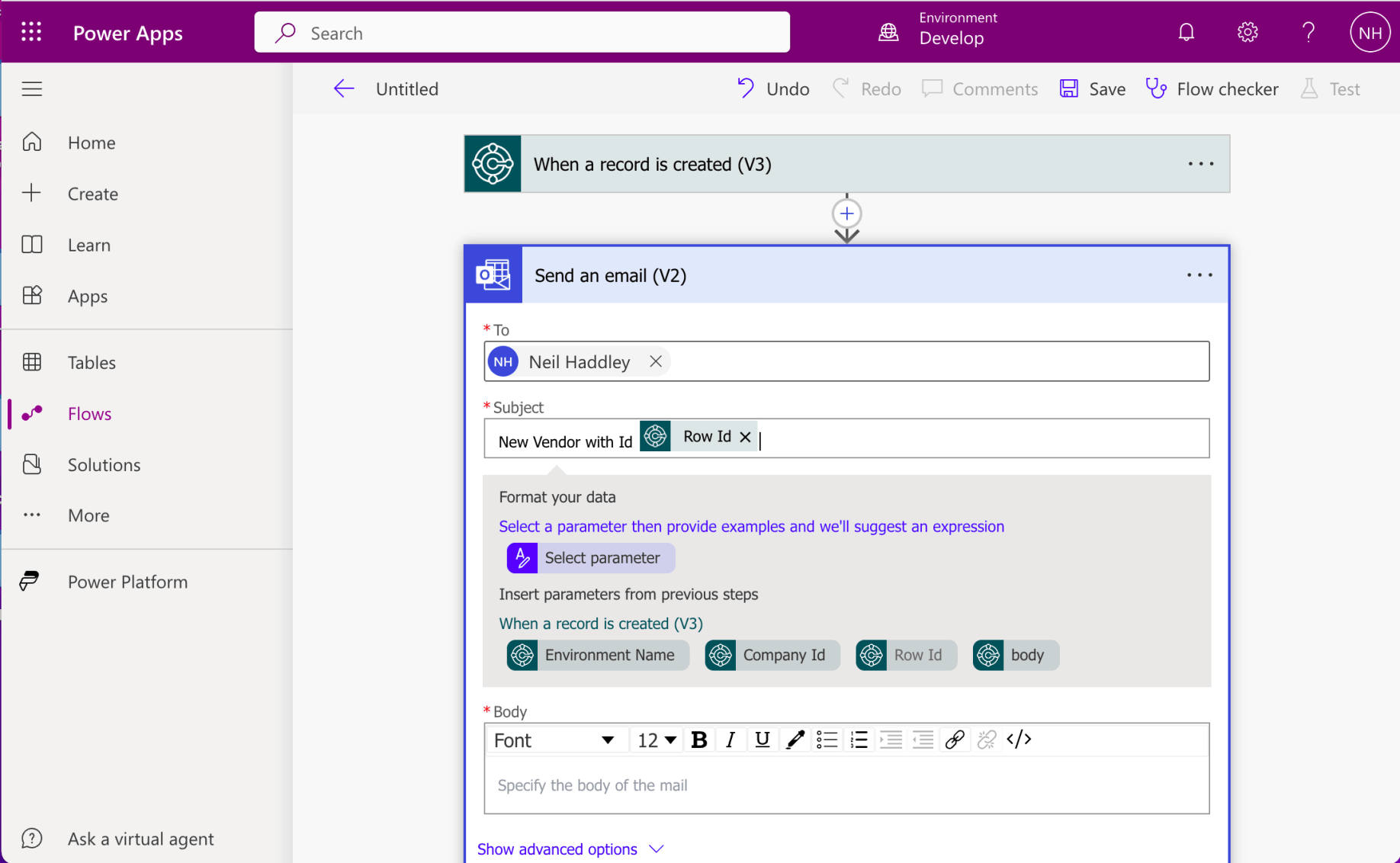
Task: Open the NH account profile menu
Action: (x=1369, y=33)
